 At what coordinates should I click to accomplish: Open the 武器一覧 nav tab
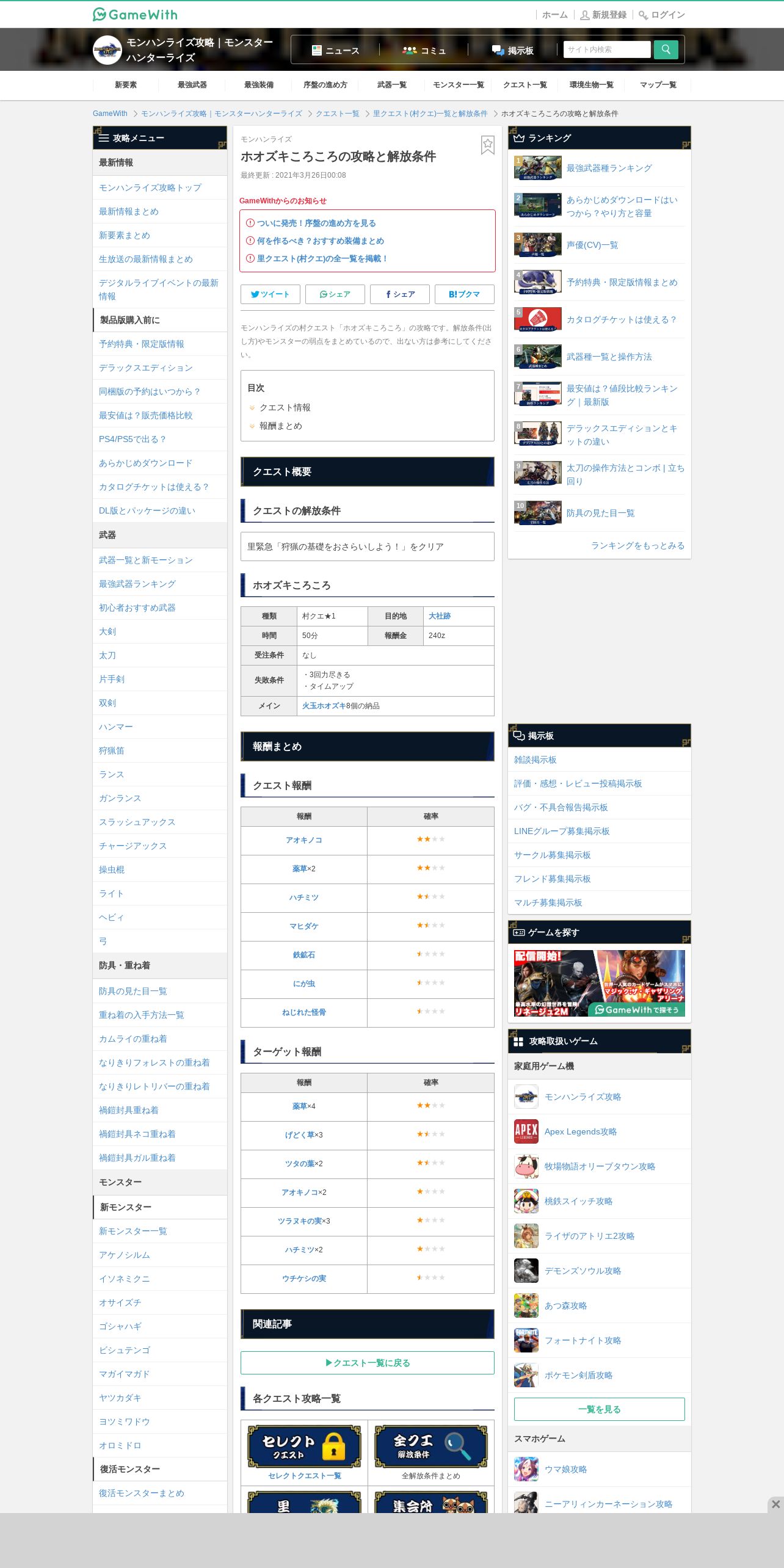(392, 85)
